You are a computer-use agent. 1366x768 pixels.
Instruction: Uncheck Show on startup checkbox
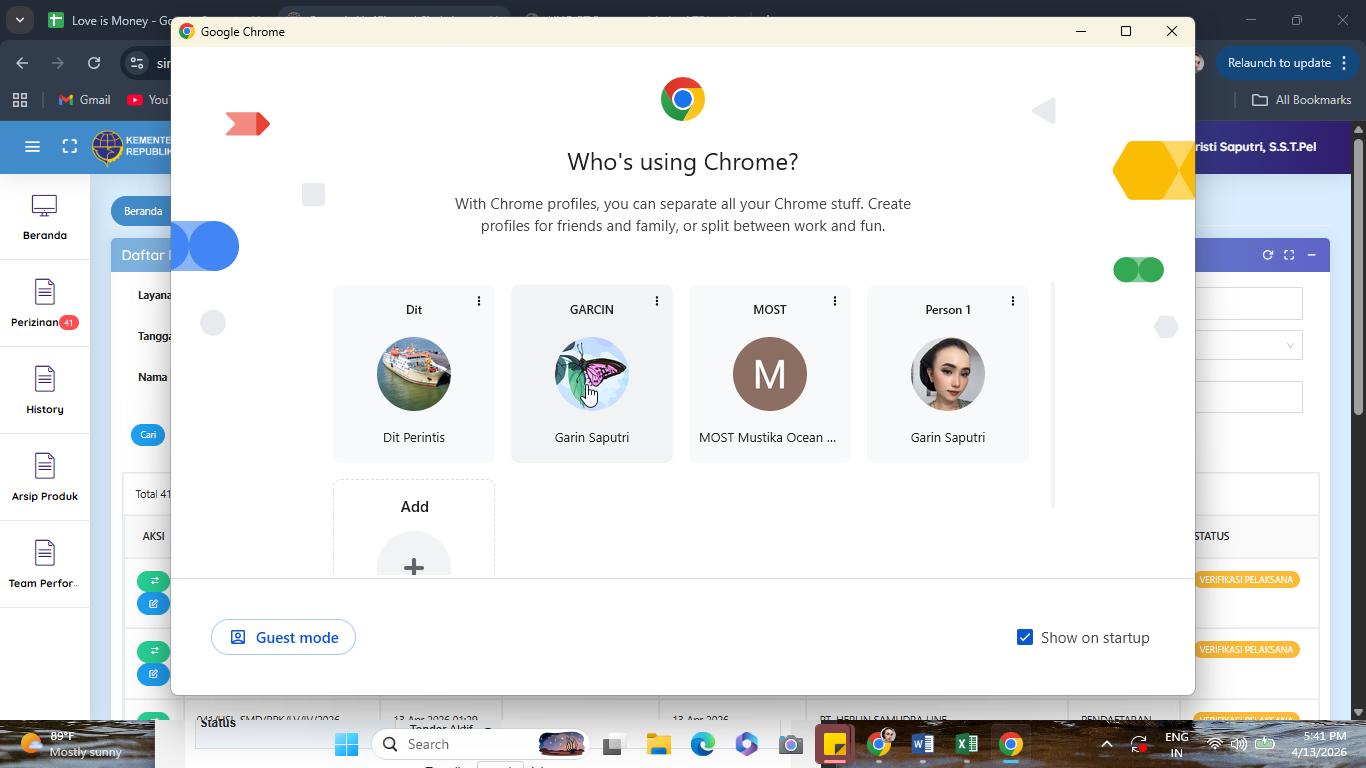point(1025,637)
